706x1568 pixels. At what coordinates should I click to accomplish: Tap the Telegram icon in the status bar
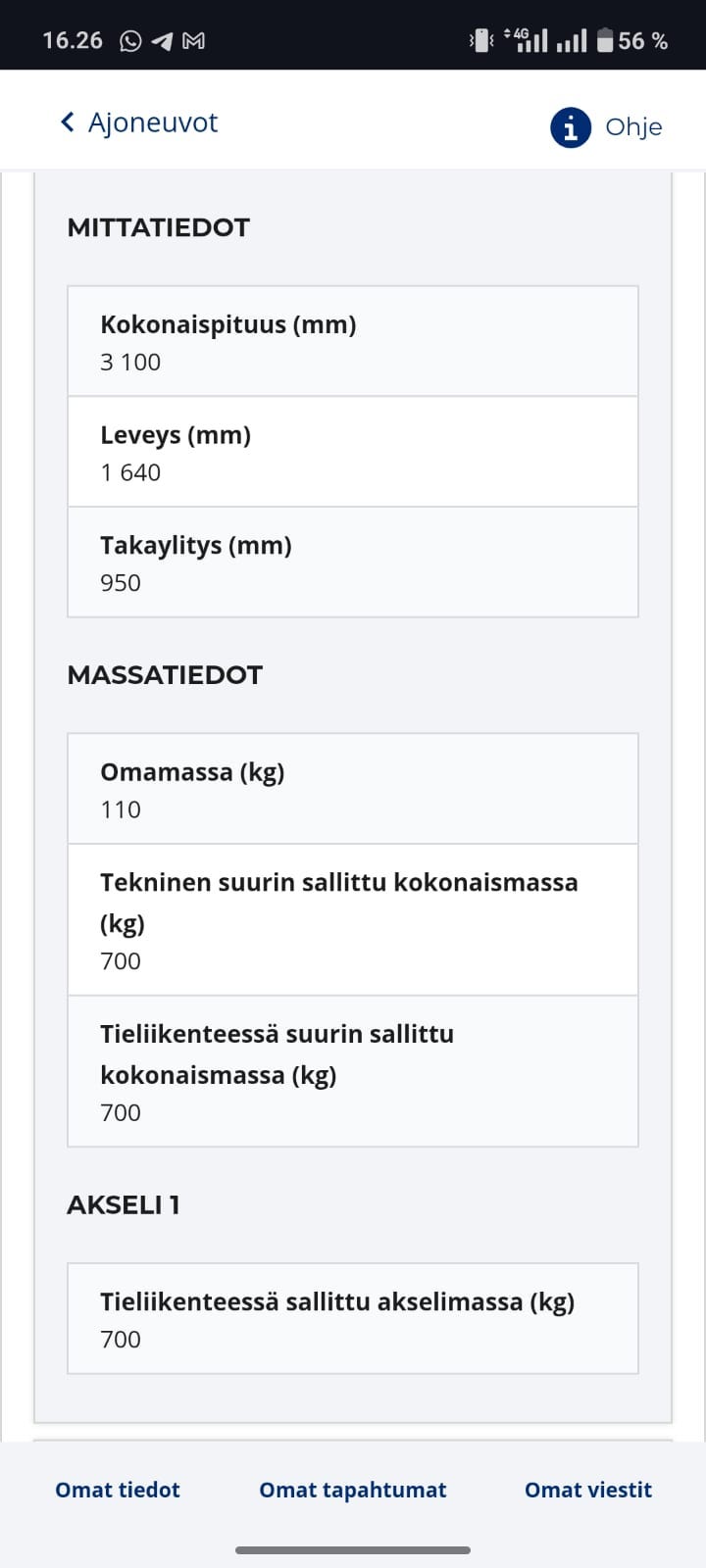click(163, 39)
